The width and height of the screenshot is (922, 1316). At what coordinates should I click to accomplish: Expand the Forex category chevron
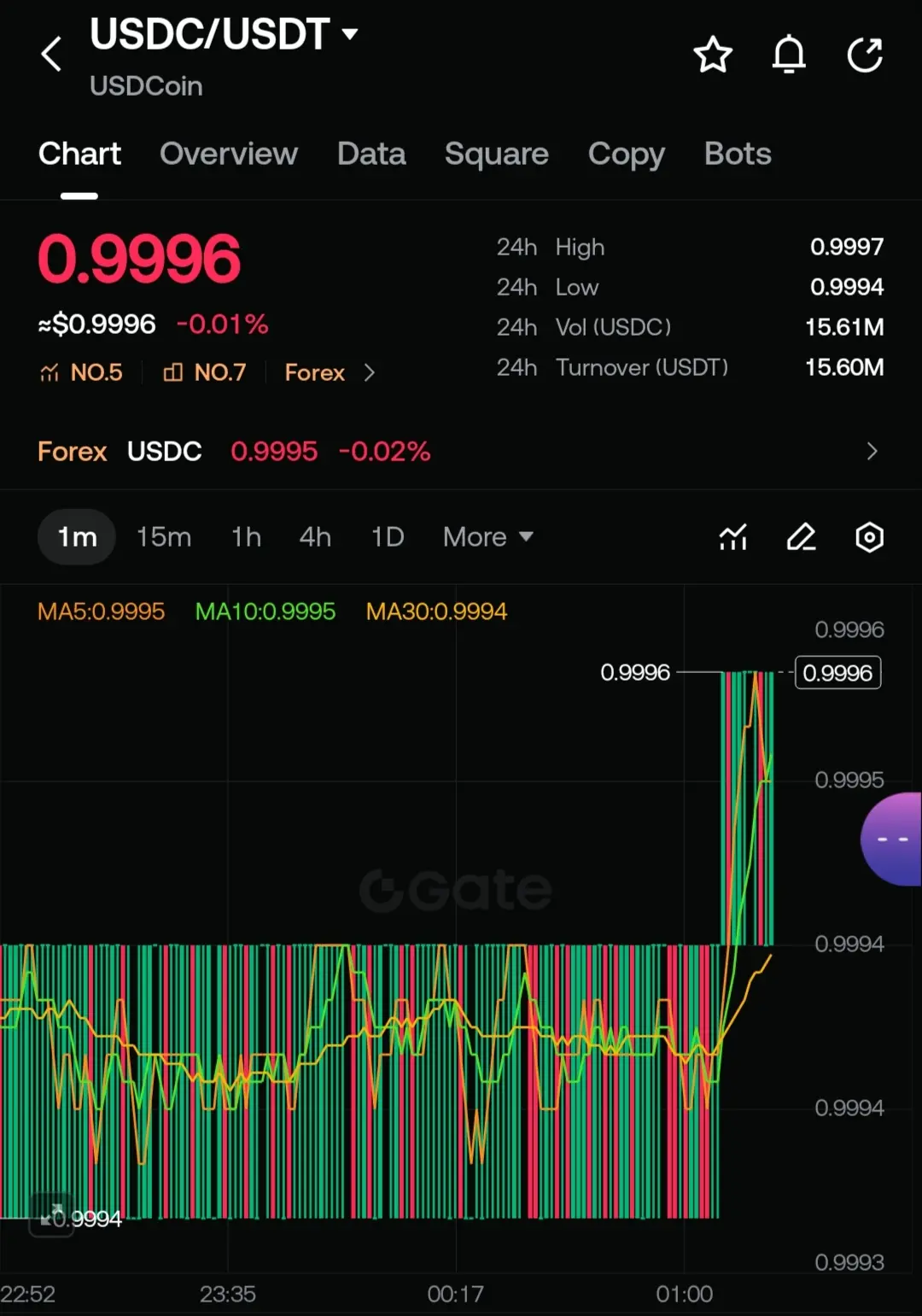click(x=369, y=372)
